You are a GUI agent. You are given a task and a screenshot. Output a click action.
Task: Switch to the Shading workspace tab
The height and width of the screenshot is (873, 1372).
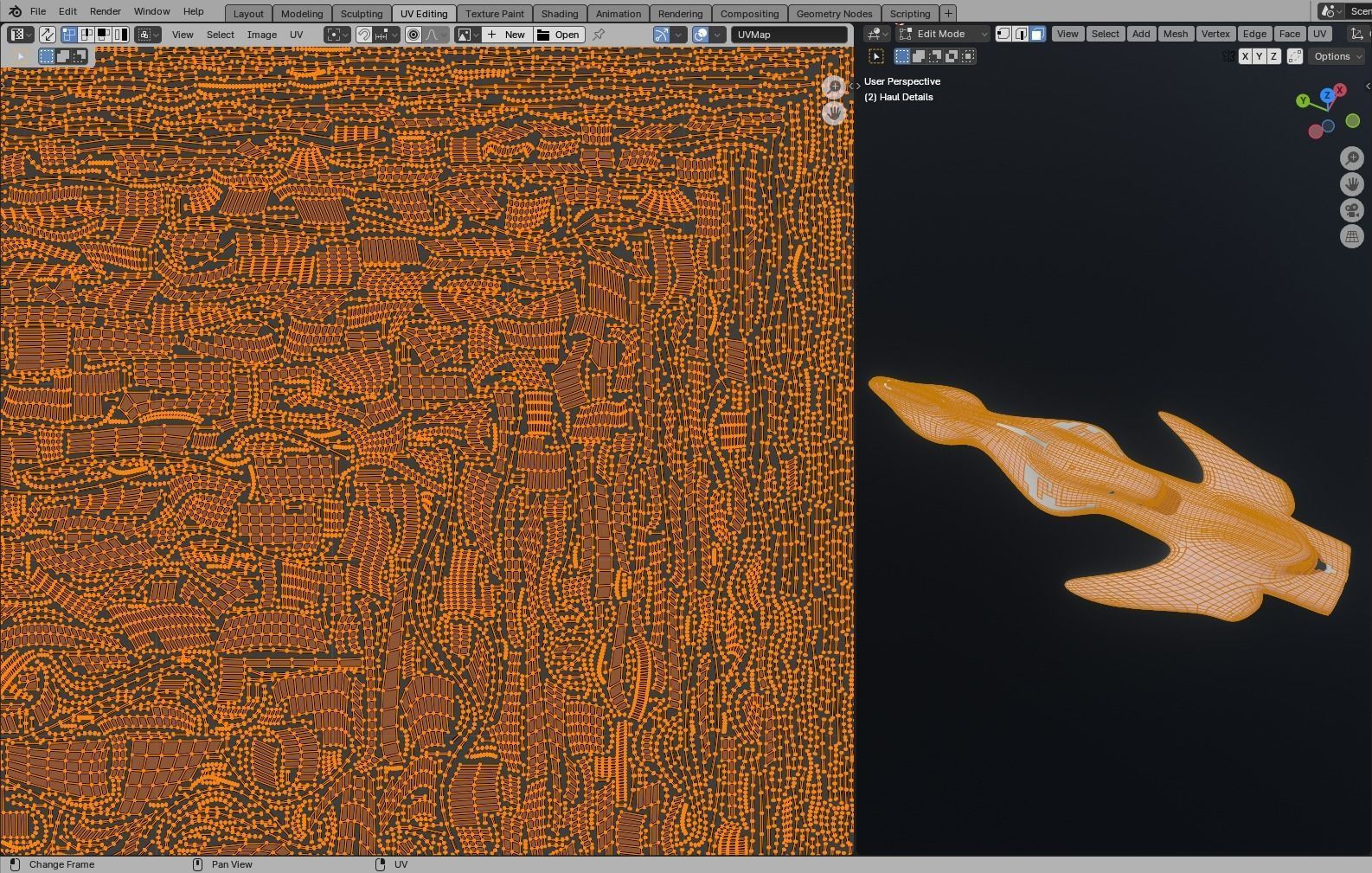pos(560,13)
